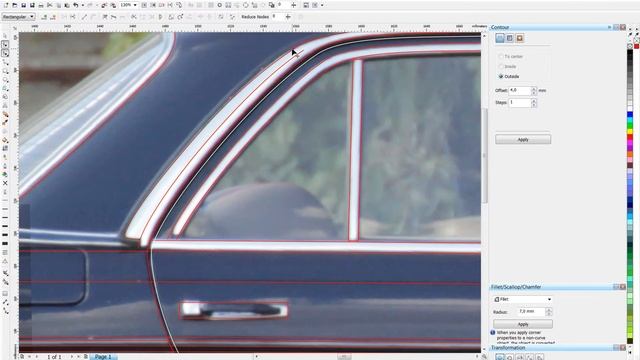Image resolution: width=640 pixels, height=360 pixels.
Task: Click the Print icon
Action: [x=41, y=5]
